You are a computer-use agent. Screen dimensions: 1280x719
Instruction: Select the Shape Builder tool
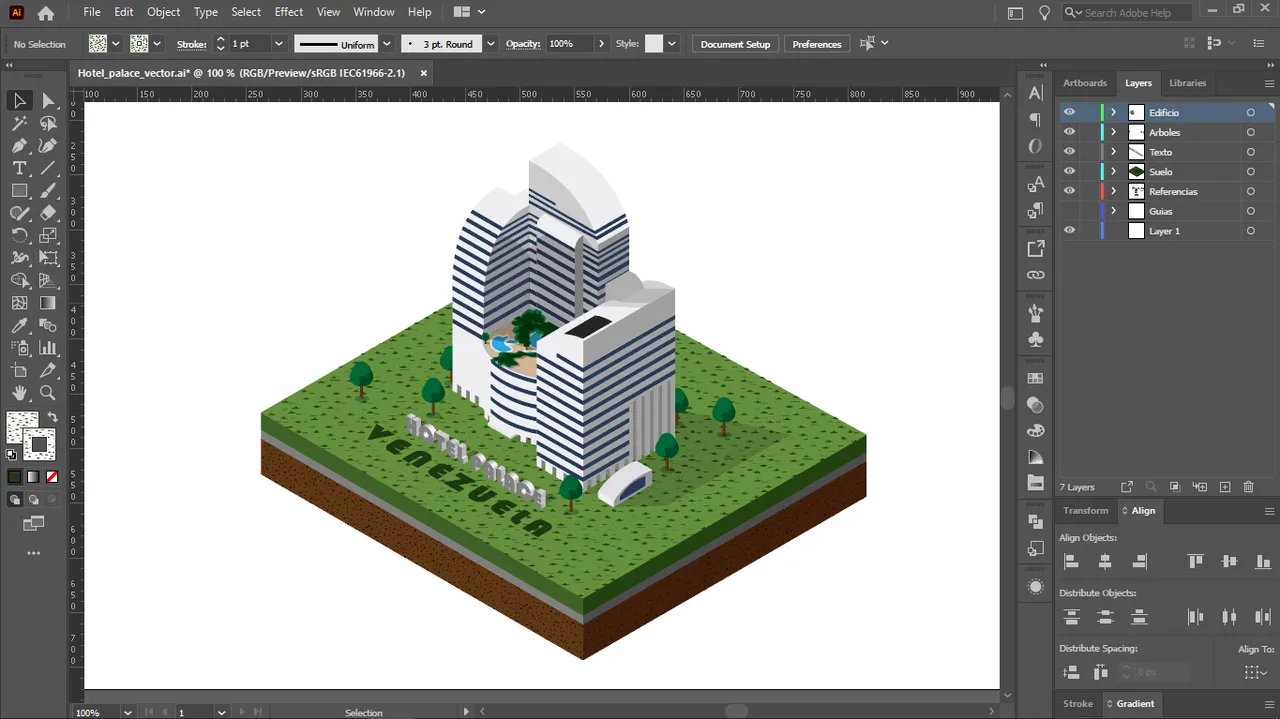click(x=19, y=281)
